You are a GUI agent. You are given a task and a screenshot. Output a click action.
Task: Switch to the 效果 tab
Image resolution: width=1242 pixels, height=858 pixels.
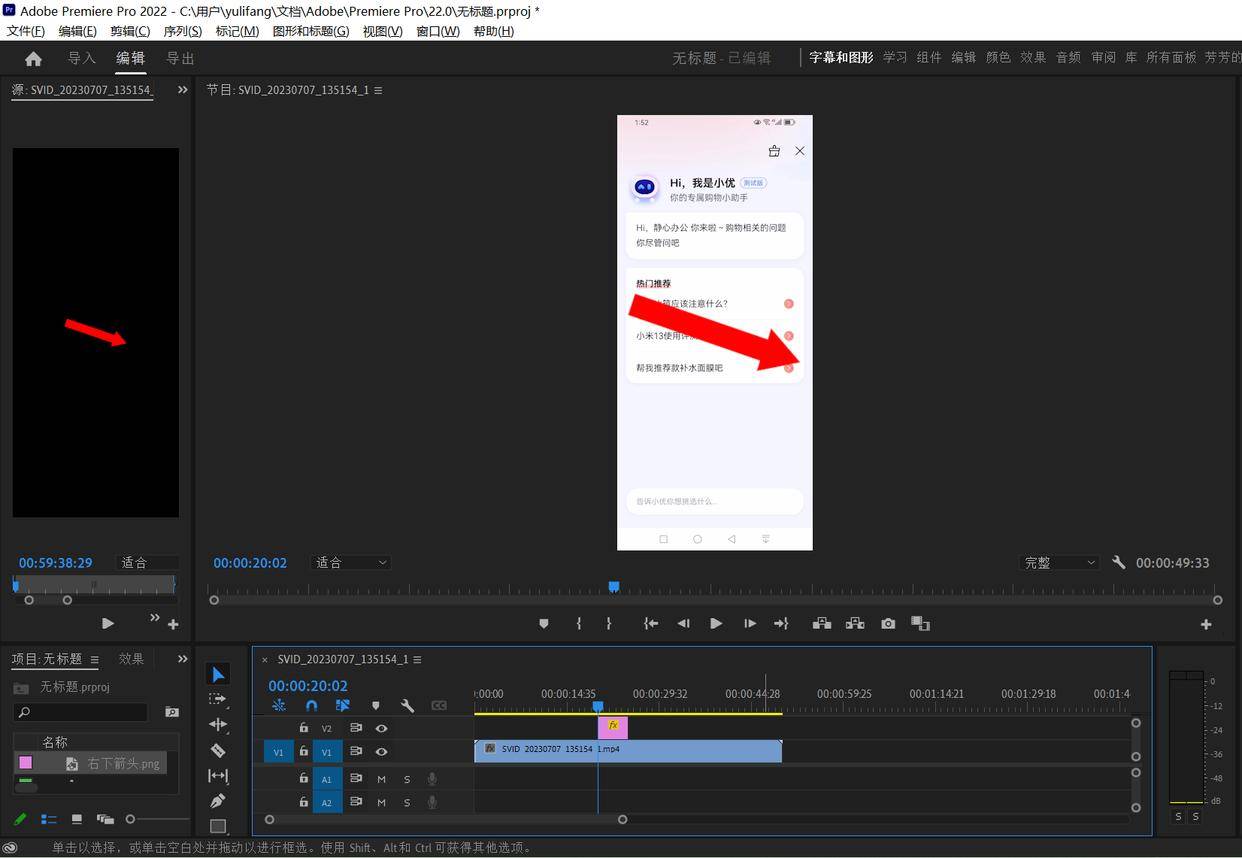(130, 658)
